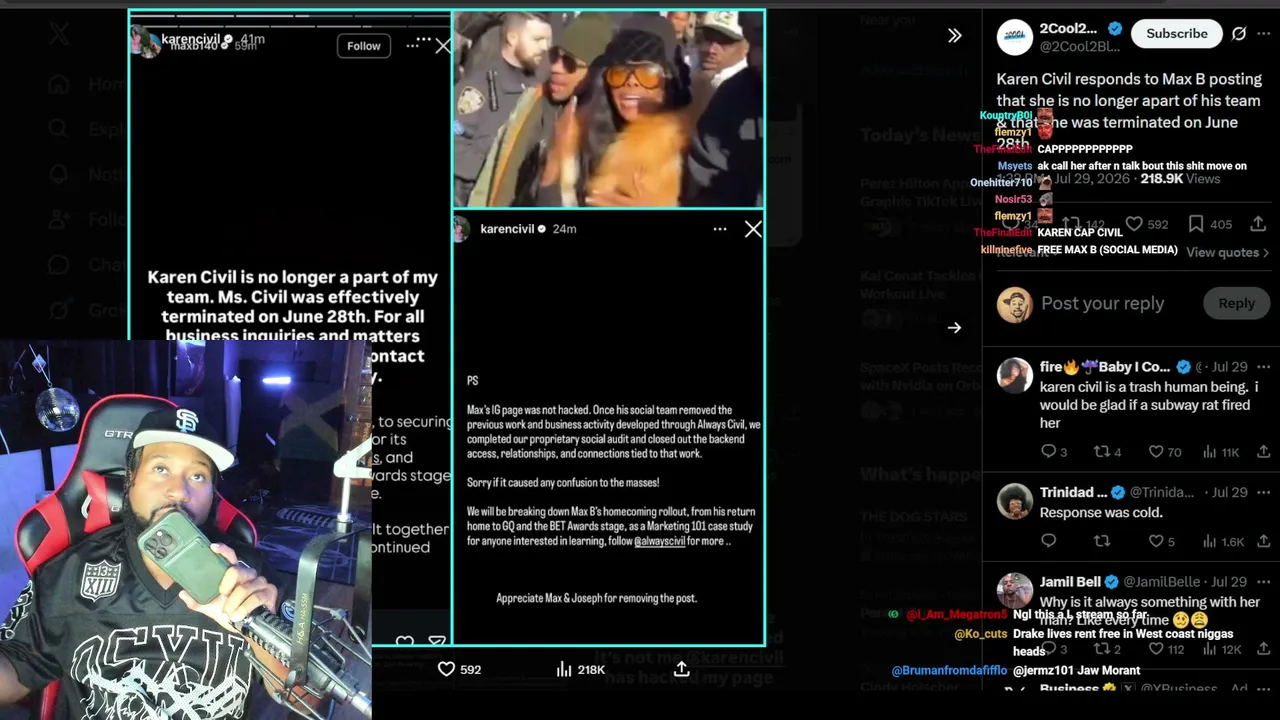The image size is (1280, 720).
Task: Open more options for 2Cool2 post
Action: (1265, 33)
